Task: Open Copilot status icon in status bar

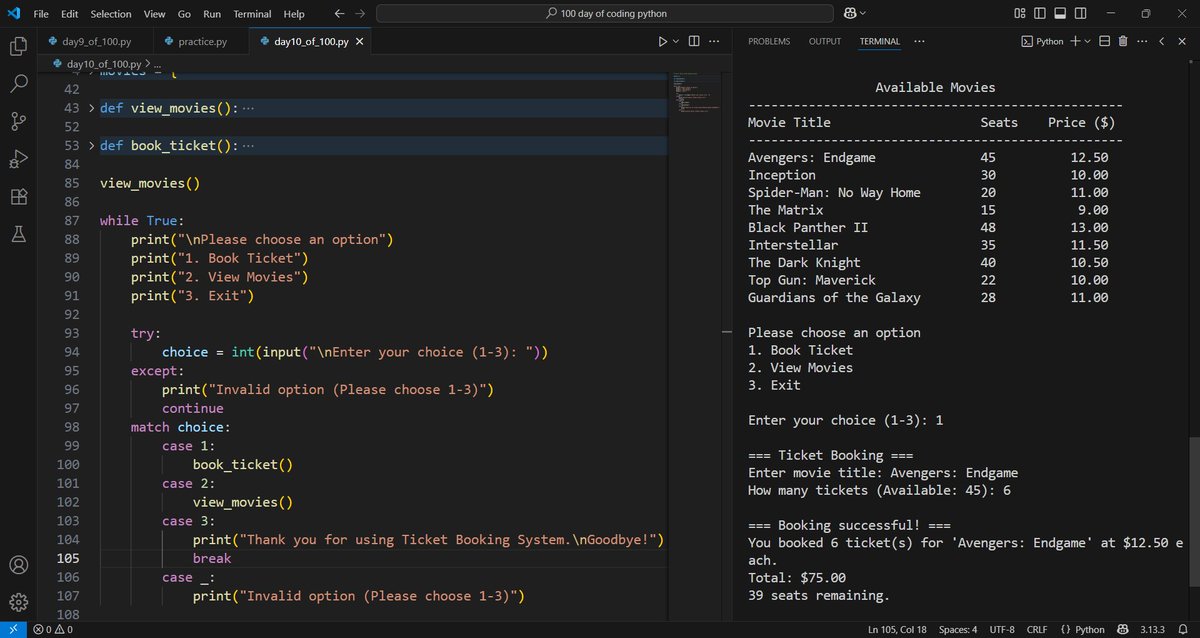Action: (x=1123, y=629)
